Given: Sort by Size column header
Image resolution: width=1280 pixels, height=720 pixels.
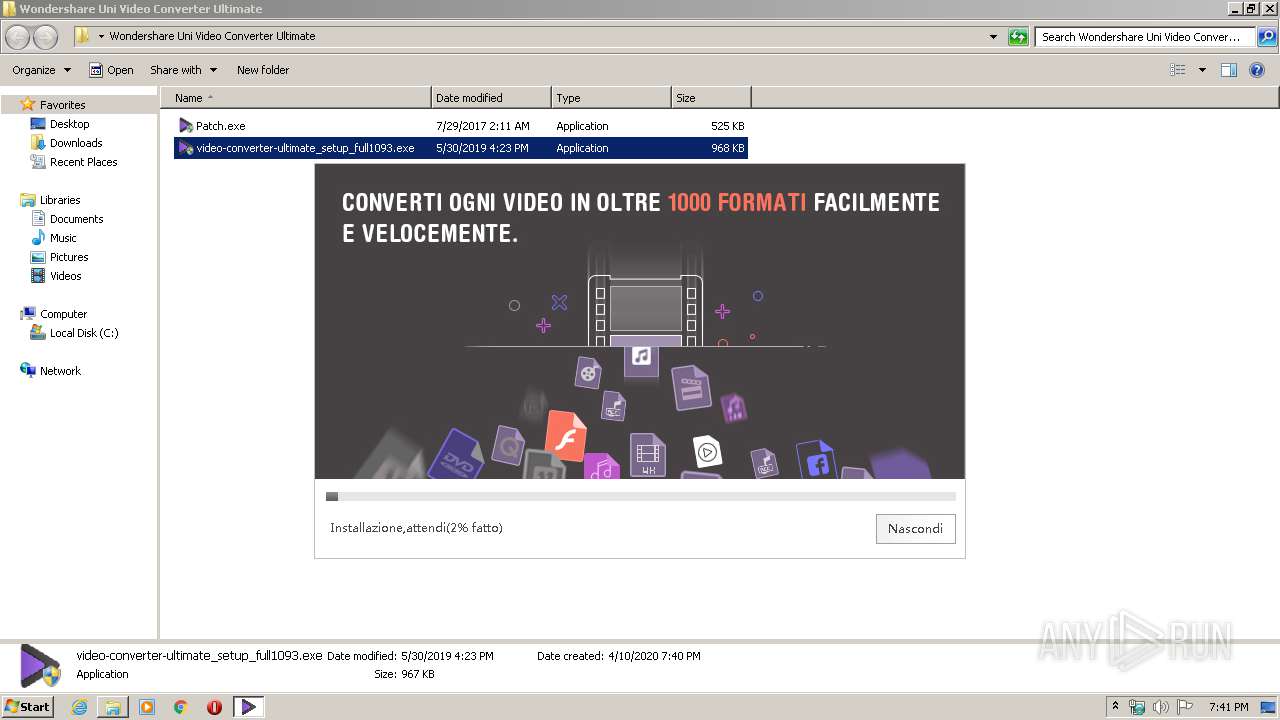Looking at the screenshot, I should [711, 98].
